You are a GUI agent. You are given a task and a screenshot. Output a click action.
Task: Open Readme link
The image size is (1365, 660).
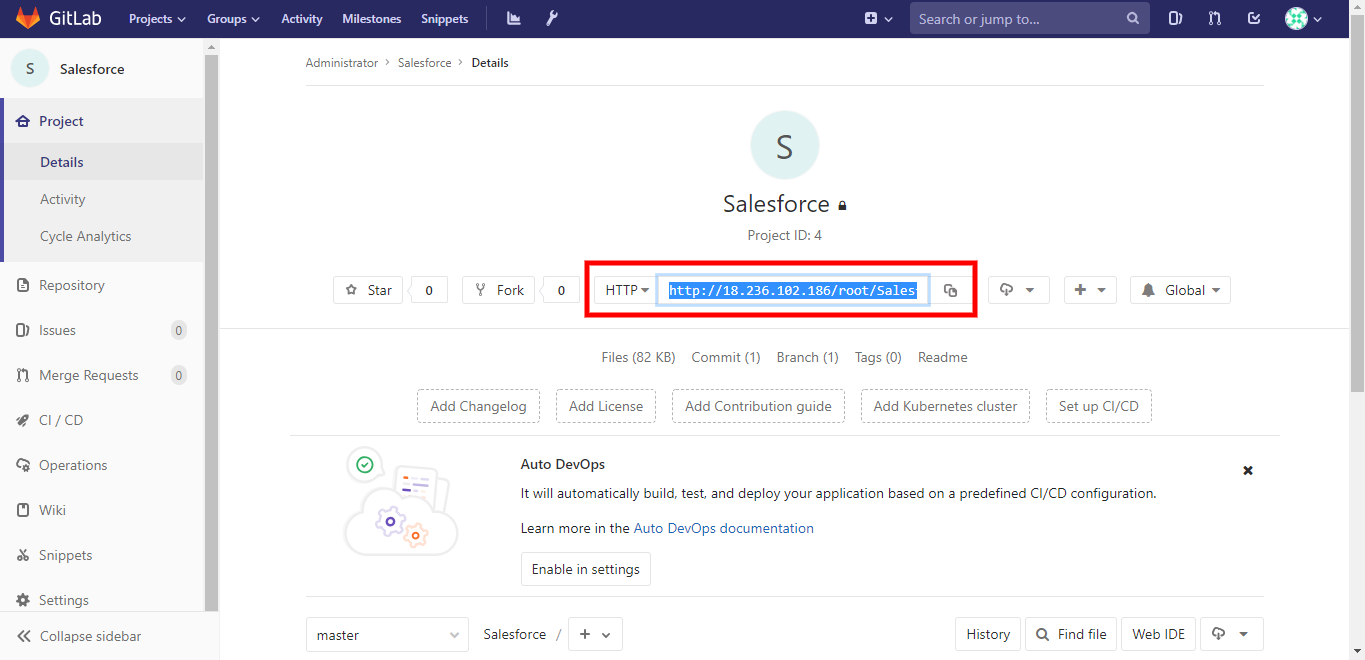click(943, 357)
